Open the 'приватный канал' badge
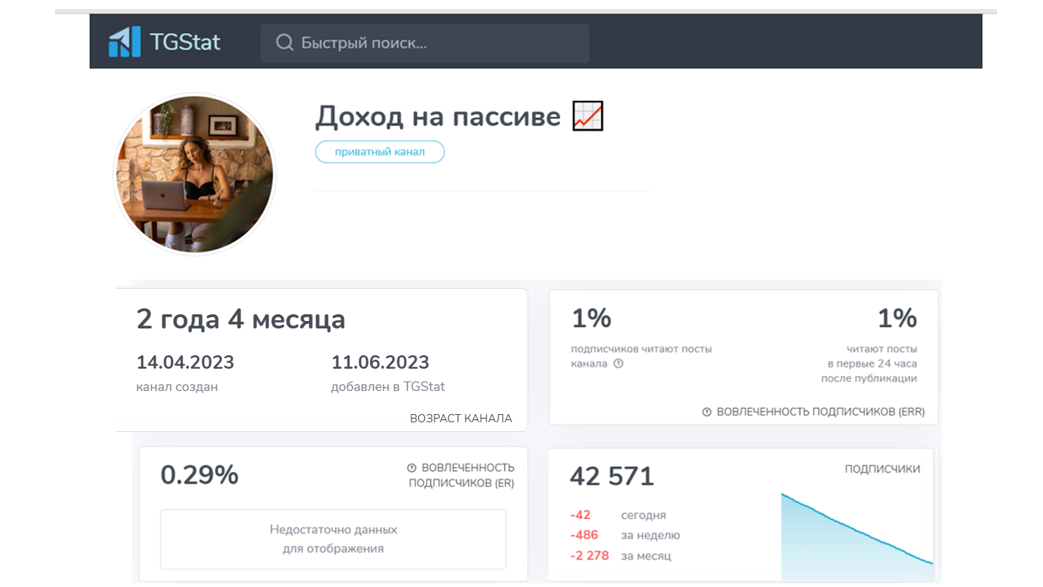Image resolution: width=1043 pixels, height=587 pixels. (379, 151)
